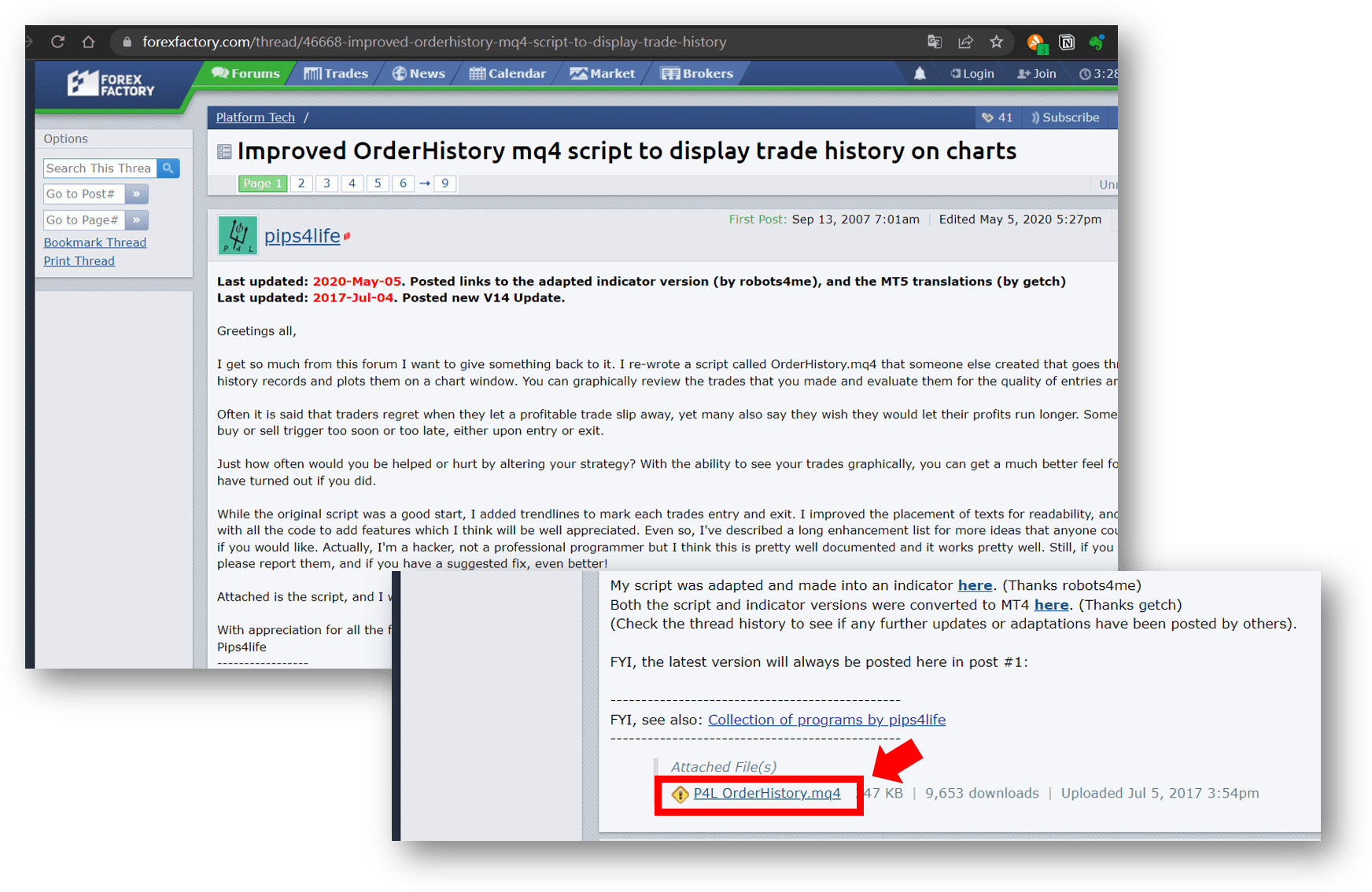
Task: Open the Brokers tab
Action: pos(697,73)
